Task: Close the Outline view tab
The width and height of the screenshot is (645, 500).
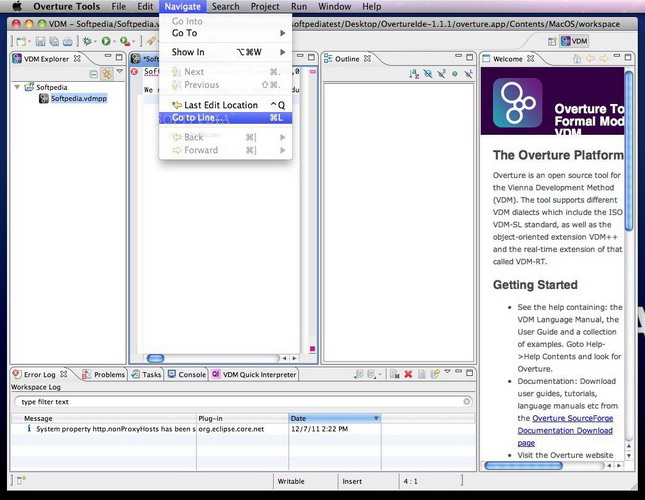Action: click(367, 58)
